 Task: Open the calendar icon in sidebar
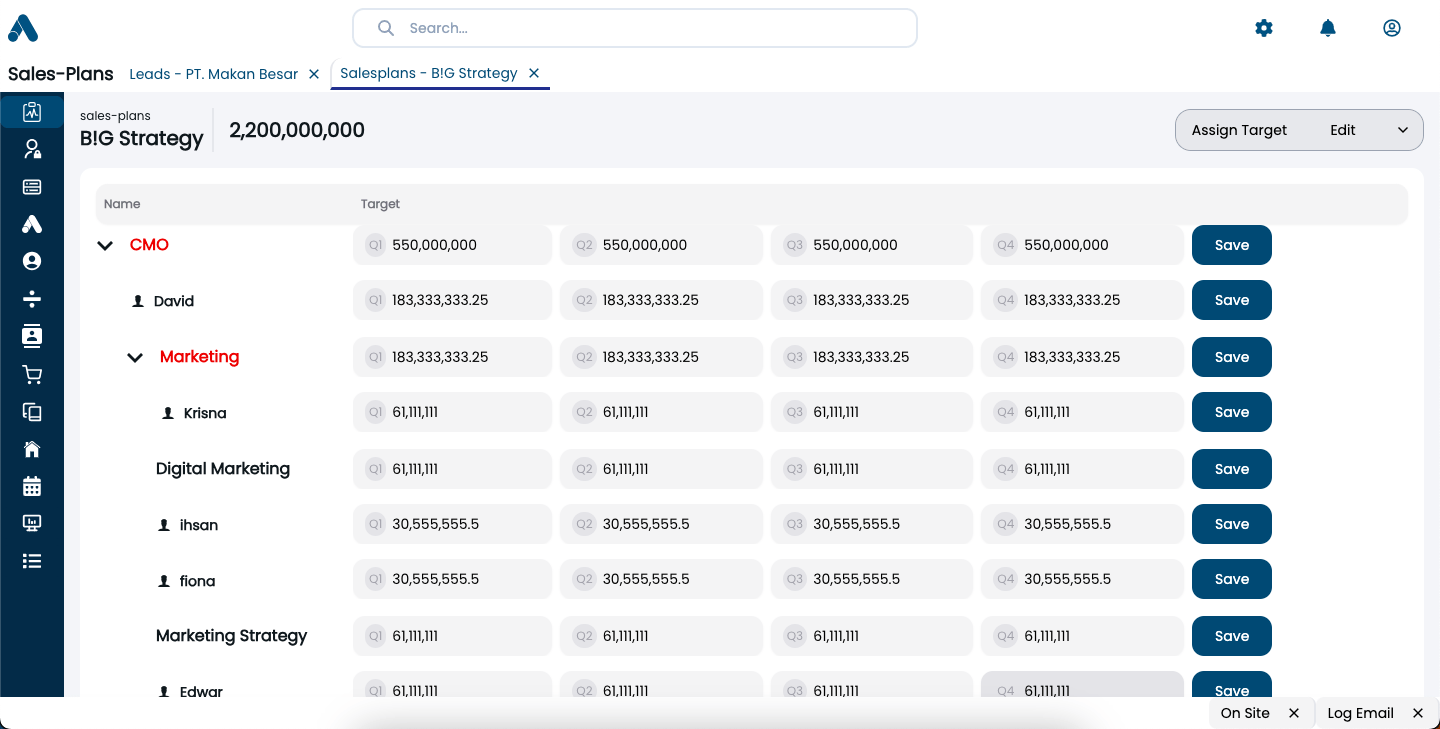pos(32,486)
